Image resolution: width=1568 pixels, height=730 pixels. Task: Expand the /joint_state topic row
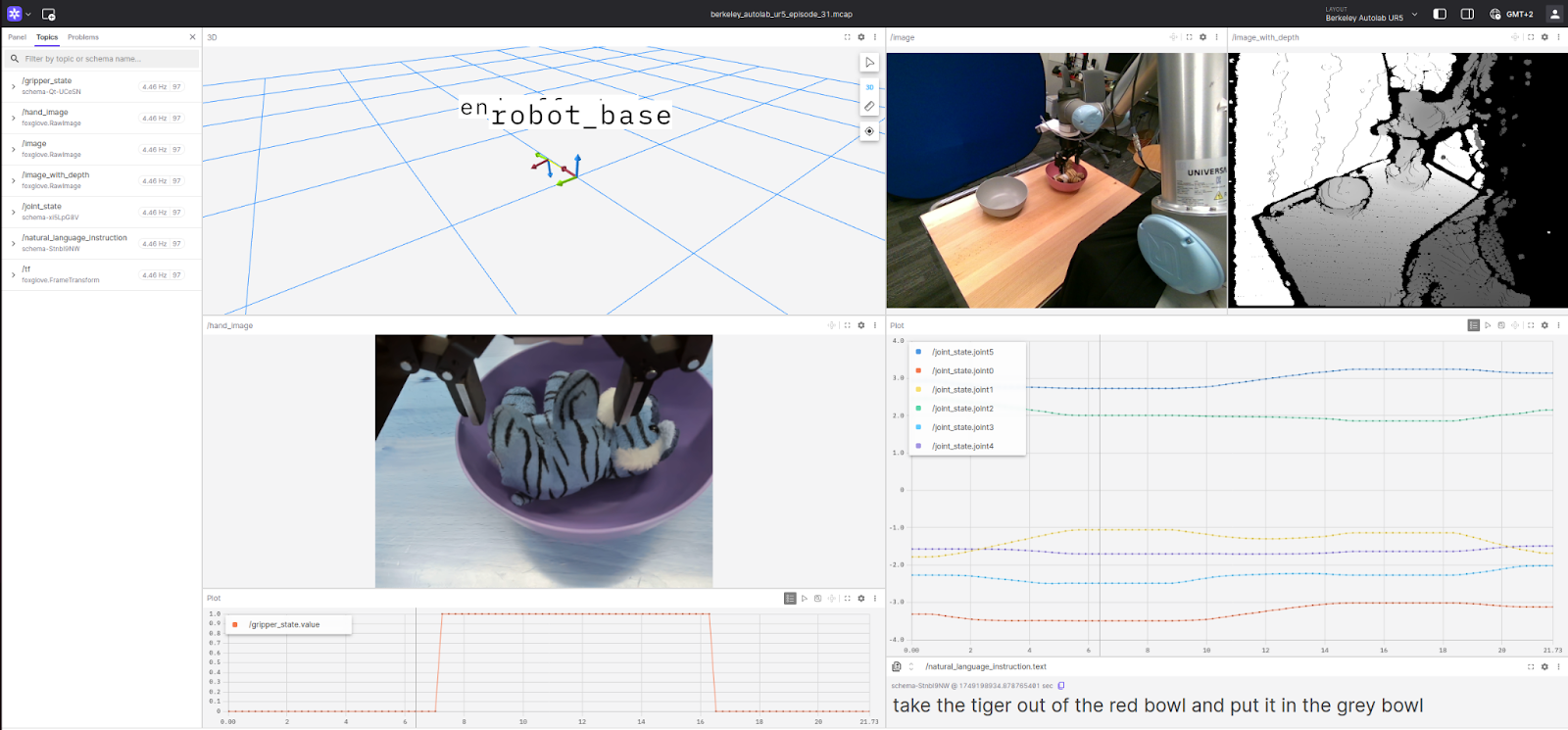[13, 212]
